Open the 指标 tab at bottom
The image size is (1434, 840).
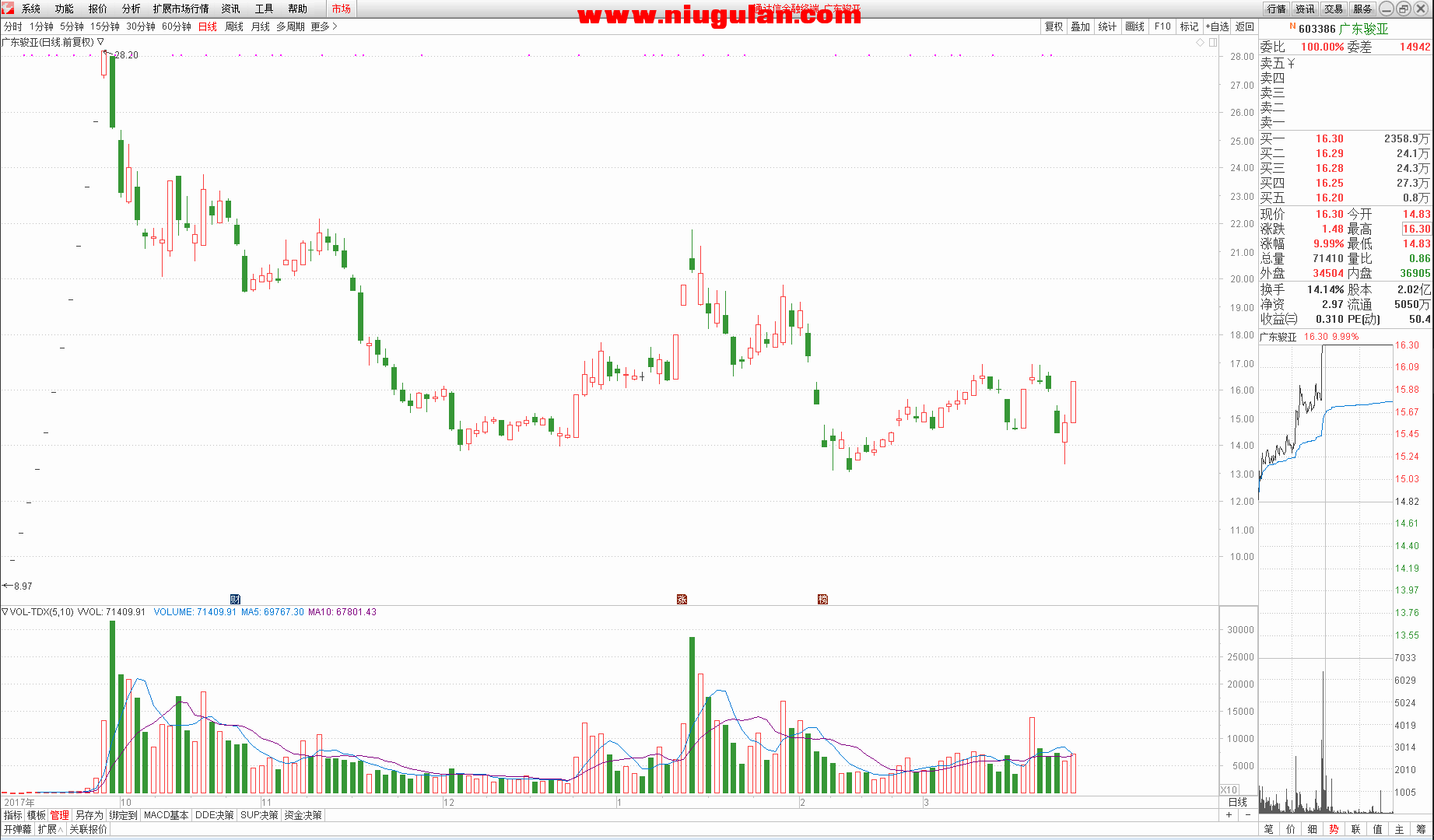pyautogui.click(x=13, y=815)
